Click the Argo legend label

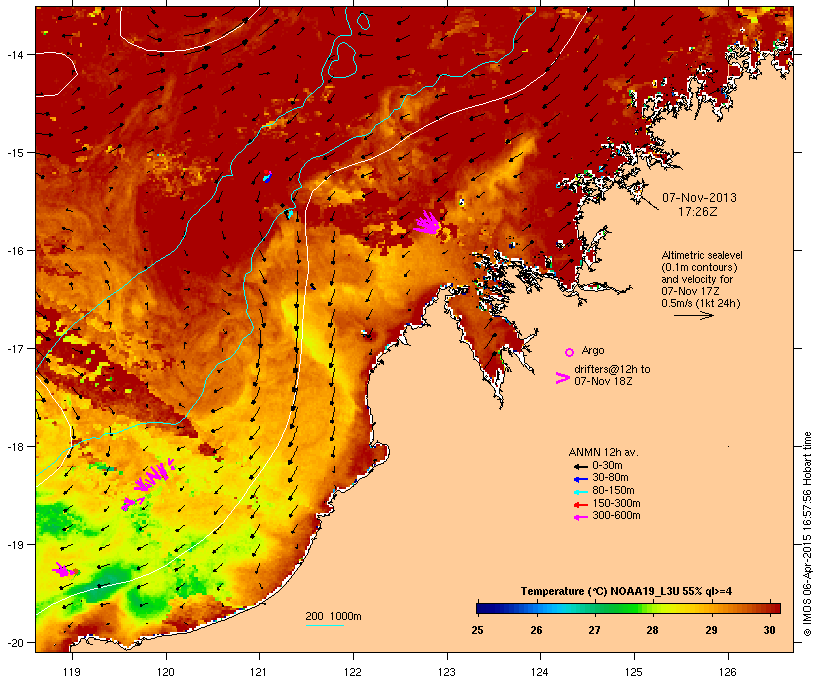(x=593, y=350)
